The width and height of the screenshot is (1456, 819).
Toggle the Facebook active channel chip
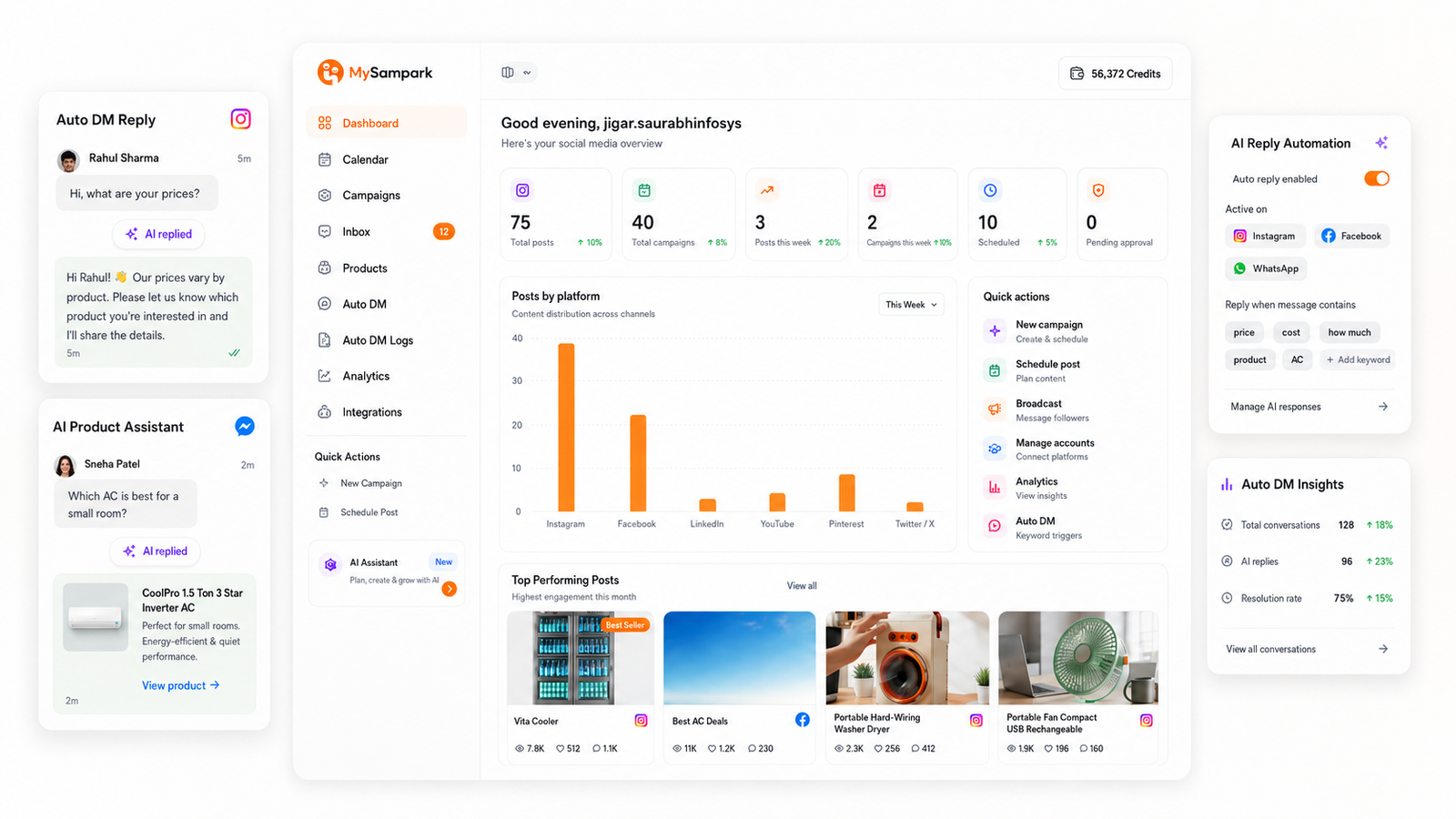(1351, 236)
